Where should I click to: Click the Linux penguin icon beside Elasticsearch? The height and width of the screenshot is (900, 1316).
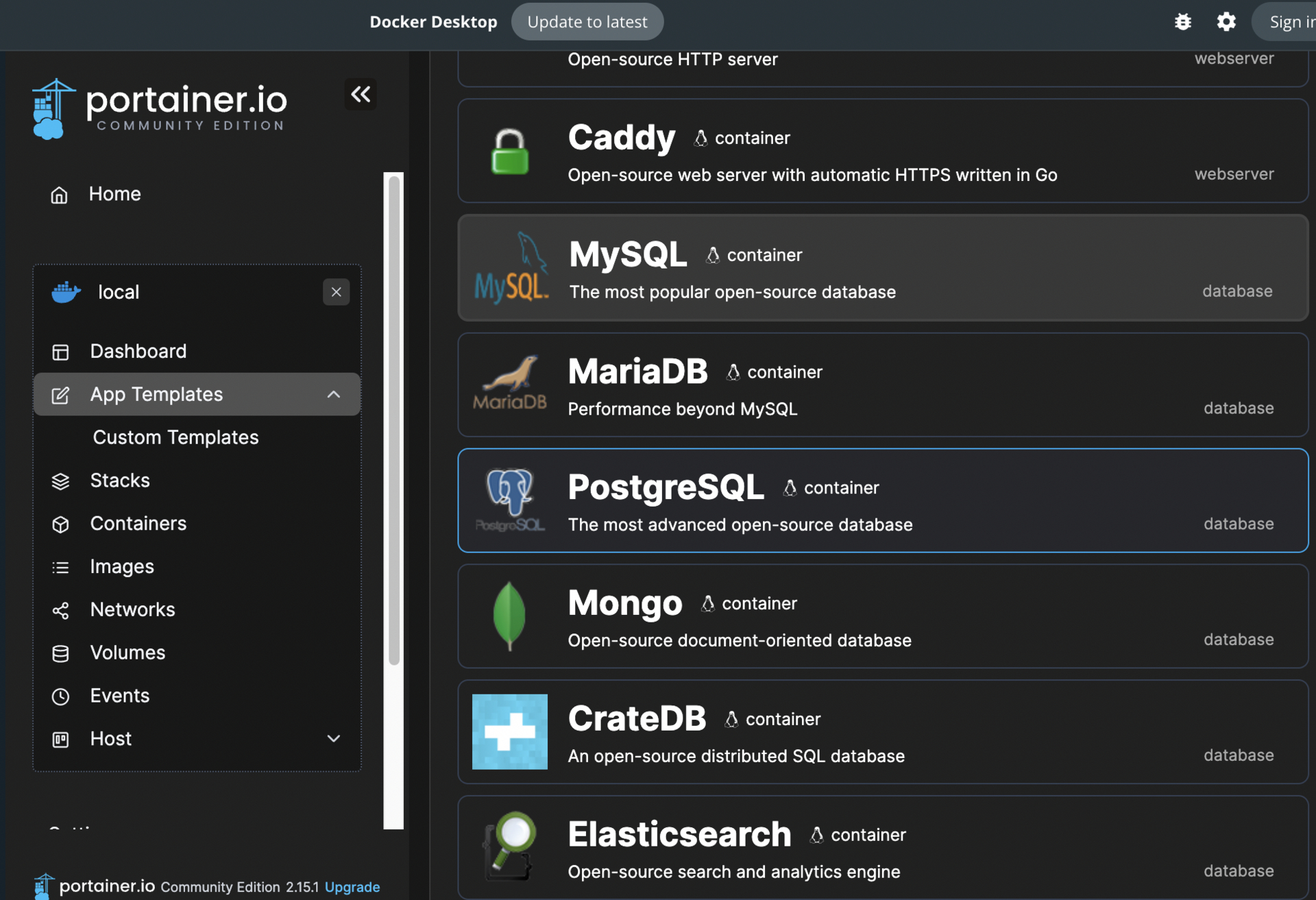click(817, 835)
